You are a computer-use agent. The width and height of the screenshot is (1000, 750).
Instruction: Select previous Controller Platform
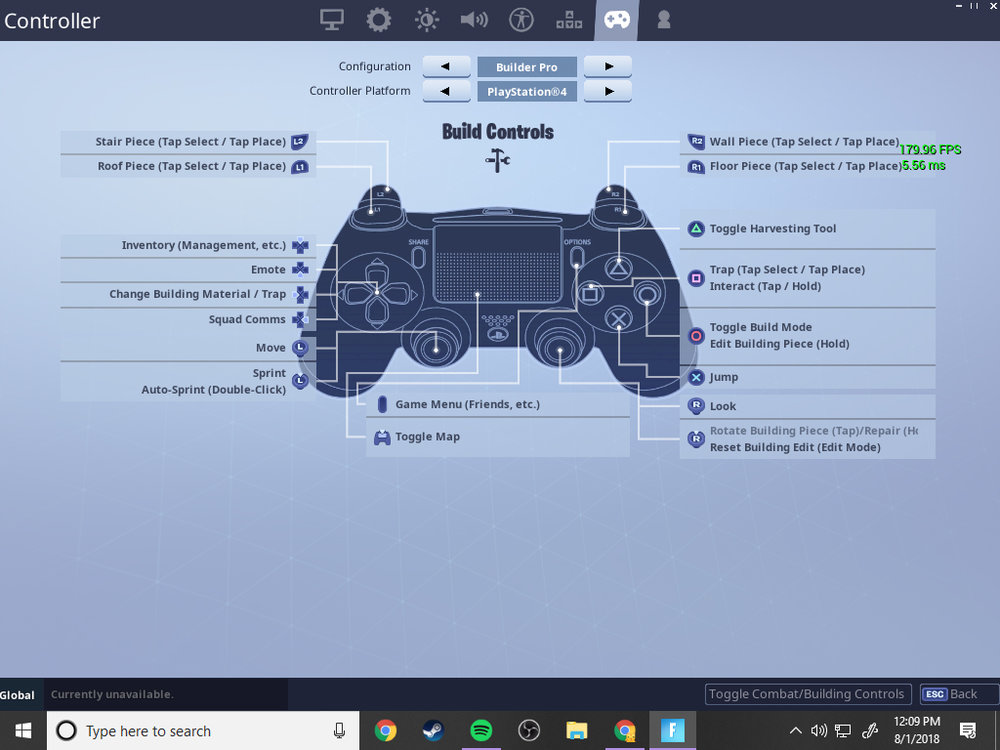click(446, 91)
